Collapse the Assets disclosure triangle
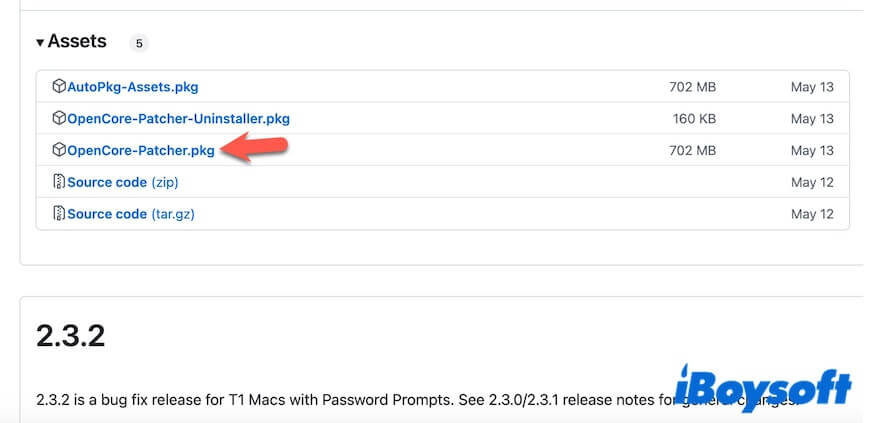877x423 pixels. 40,43
